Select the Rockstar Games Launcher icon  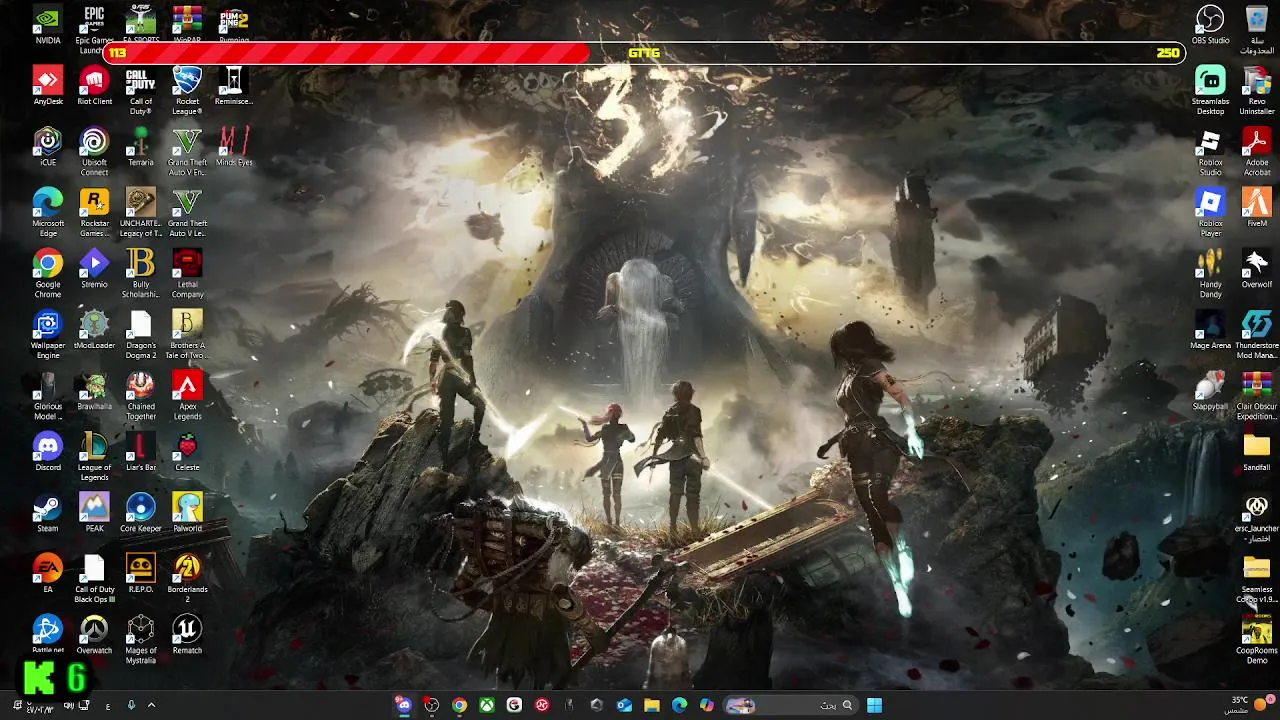pyautogui.click(x=94, y=213)
